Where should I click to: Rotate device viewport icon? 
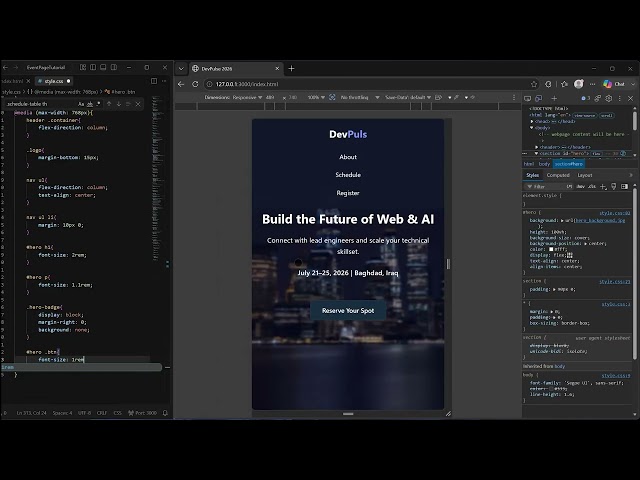click(439, 98)
